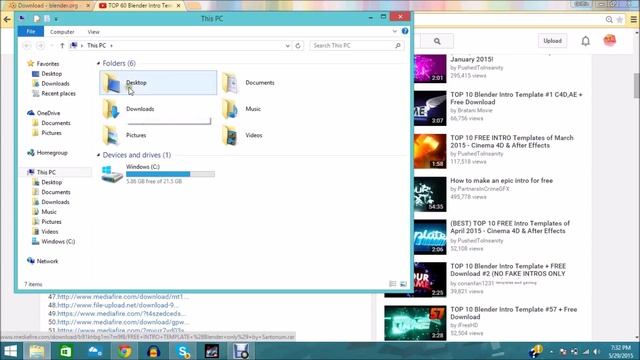Click the Explorer Help question mark icon

(405, 31)
